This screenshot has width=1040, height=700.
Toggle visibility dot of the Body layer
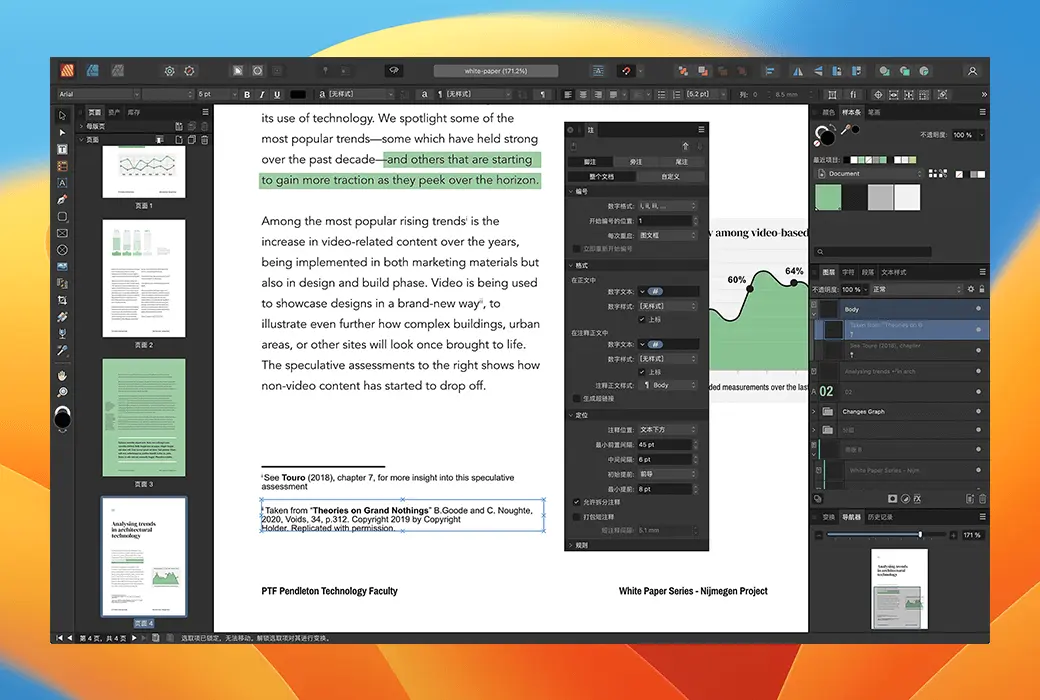coord(978,309)
